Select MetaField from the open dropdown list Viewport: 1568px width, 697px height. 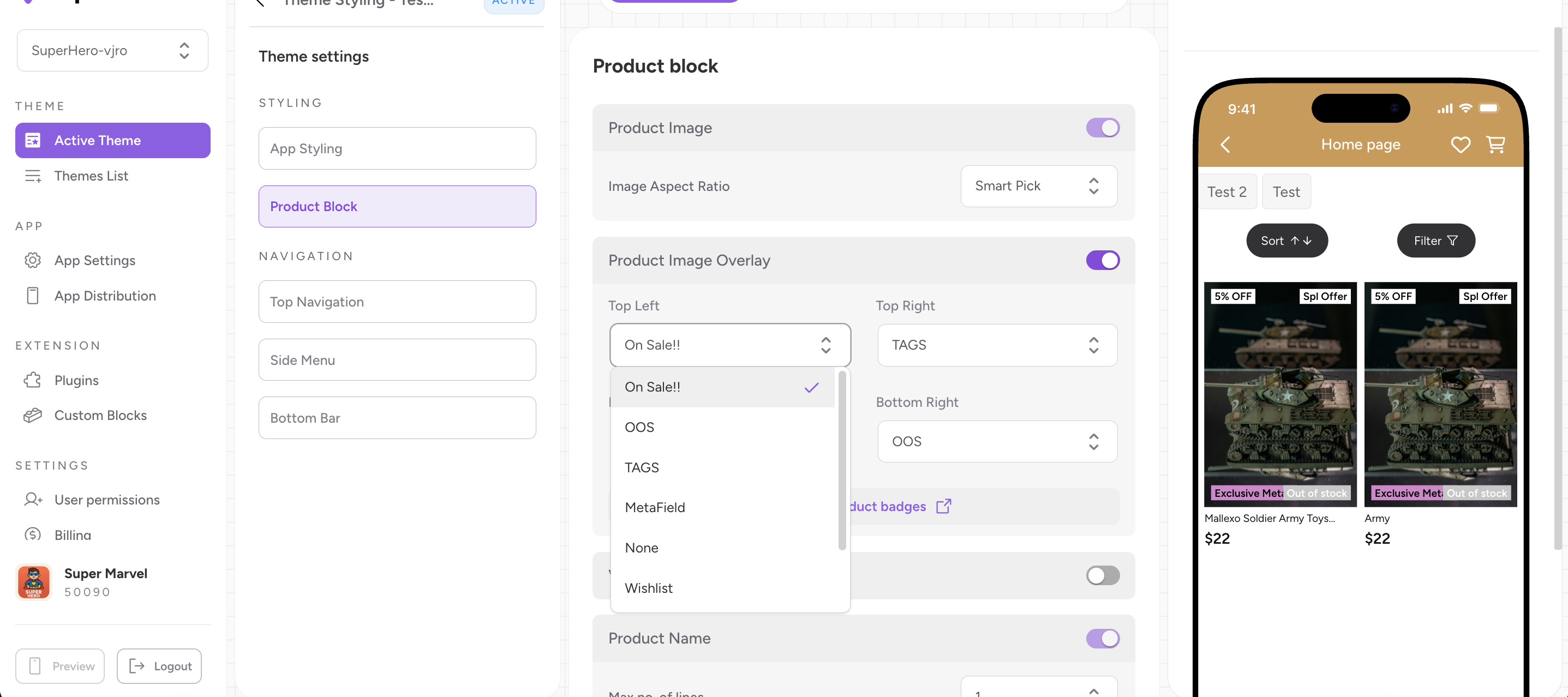pos(655,507)
